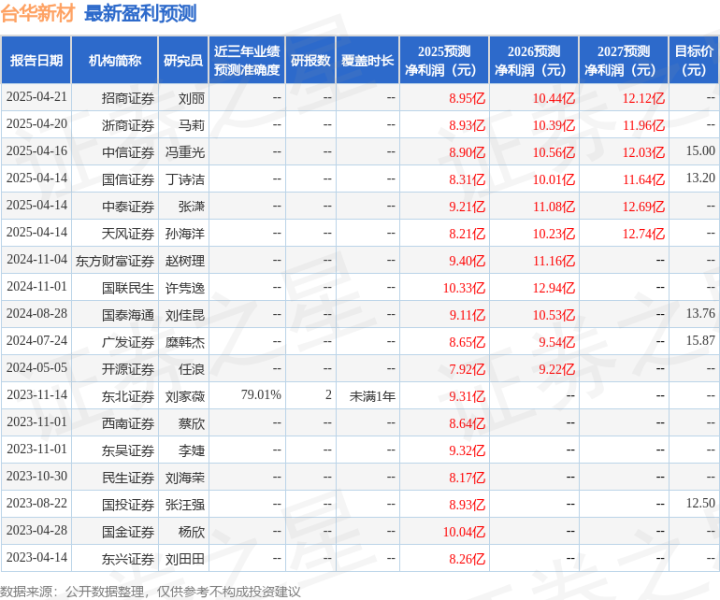Click the 12.12亿 2027 forecast
720x600 pixels.
643,98
